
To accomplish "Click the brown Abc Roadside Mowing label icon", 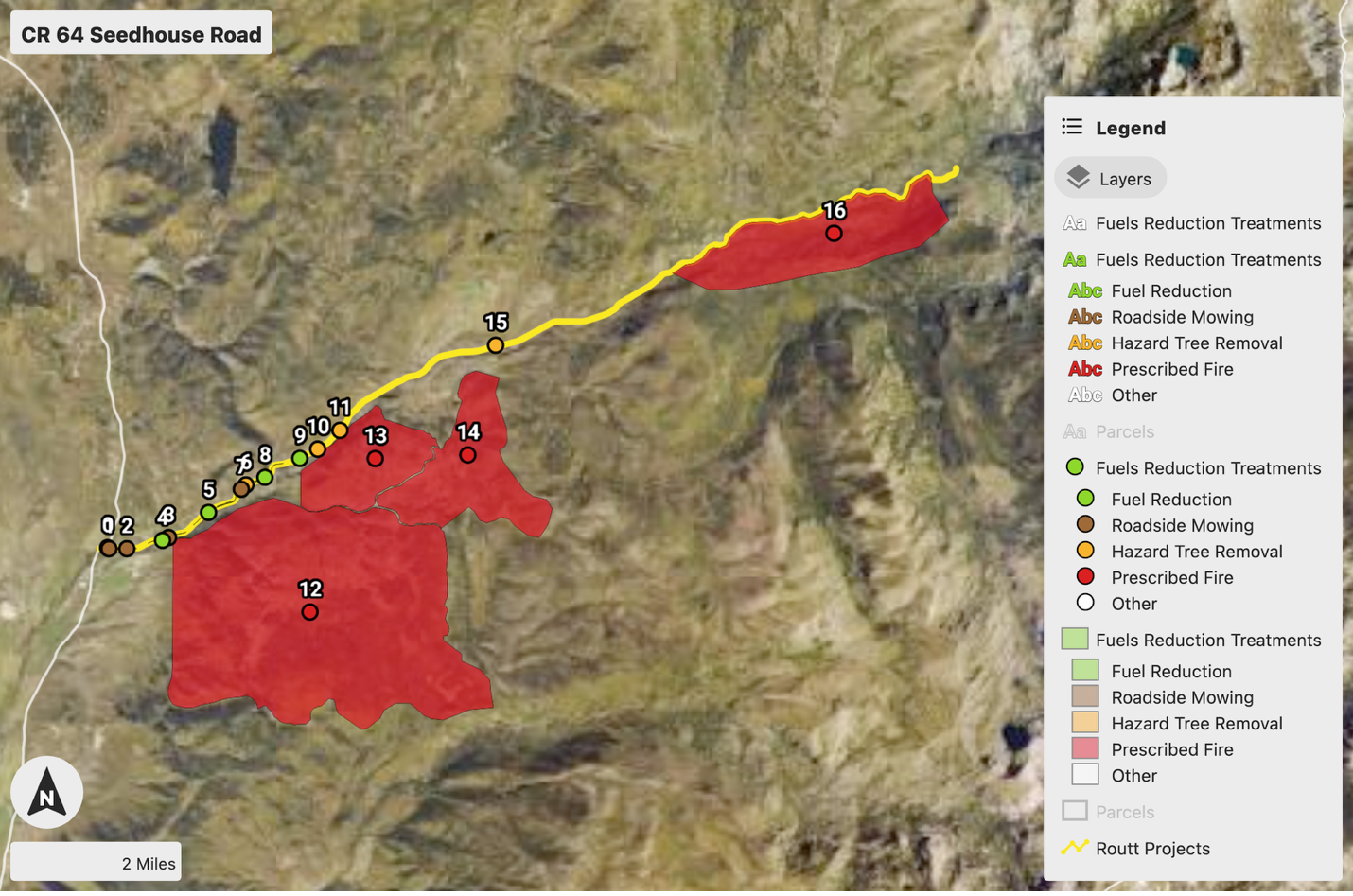I will pyautogui.click(x=1085, y=317).
